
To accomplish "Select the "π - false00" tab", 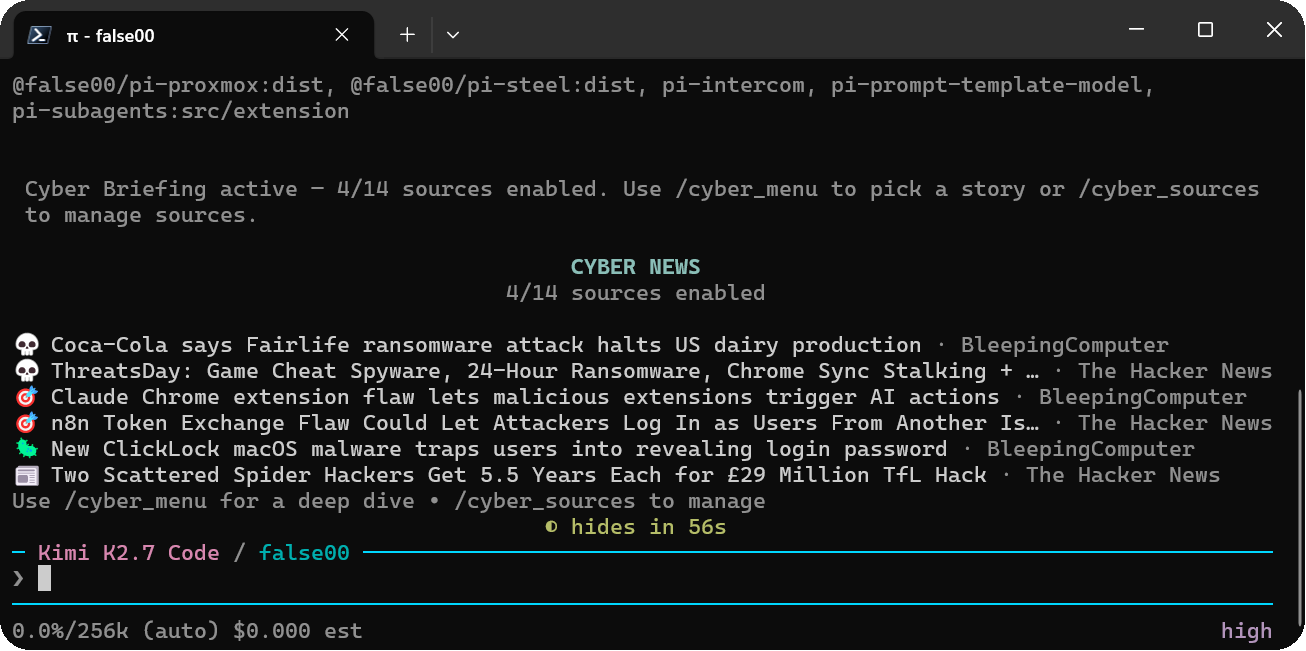I will 193,35.
